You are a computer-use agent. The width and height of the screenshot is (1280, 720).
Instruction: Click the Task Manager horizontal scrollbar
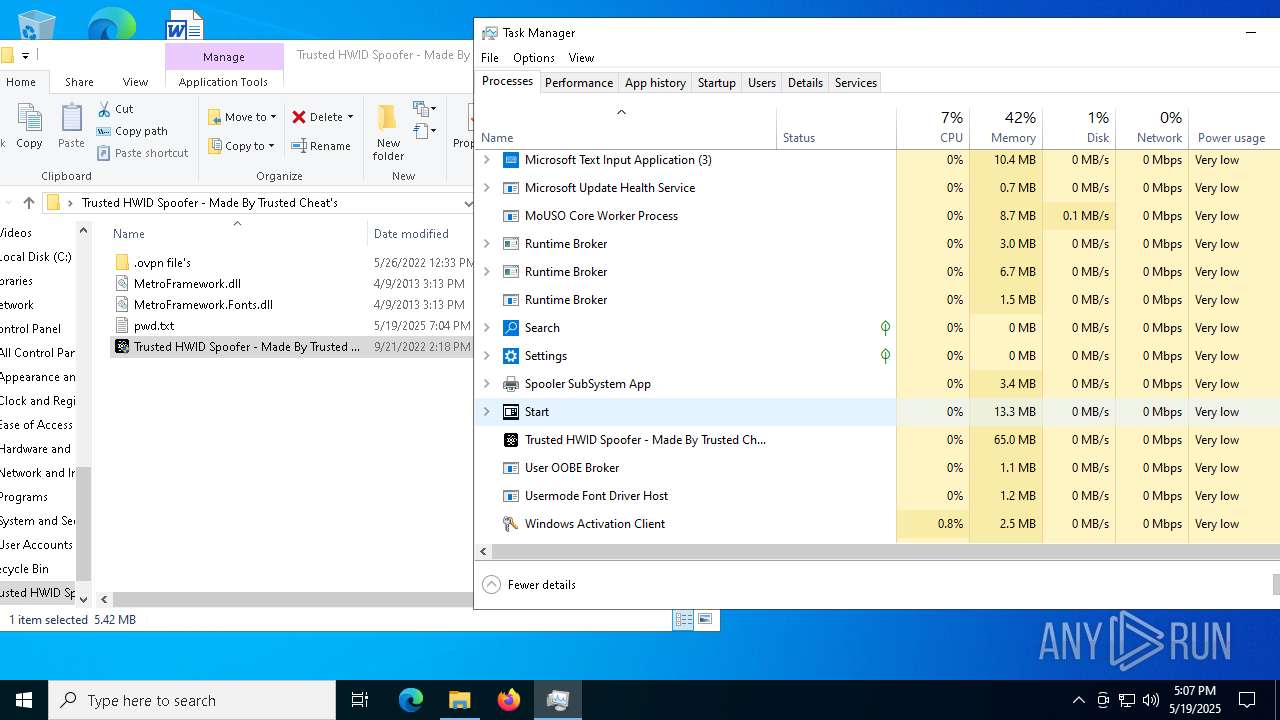(885, 551)
